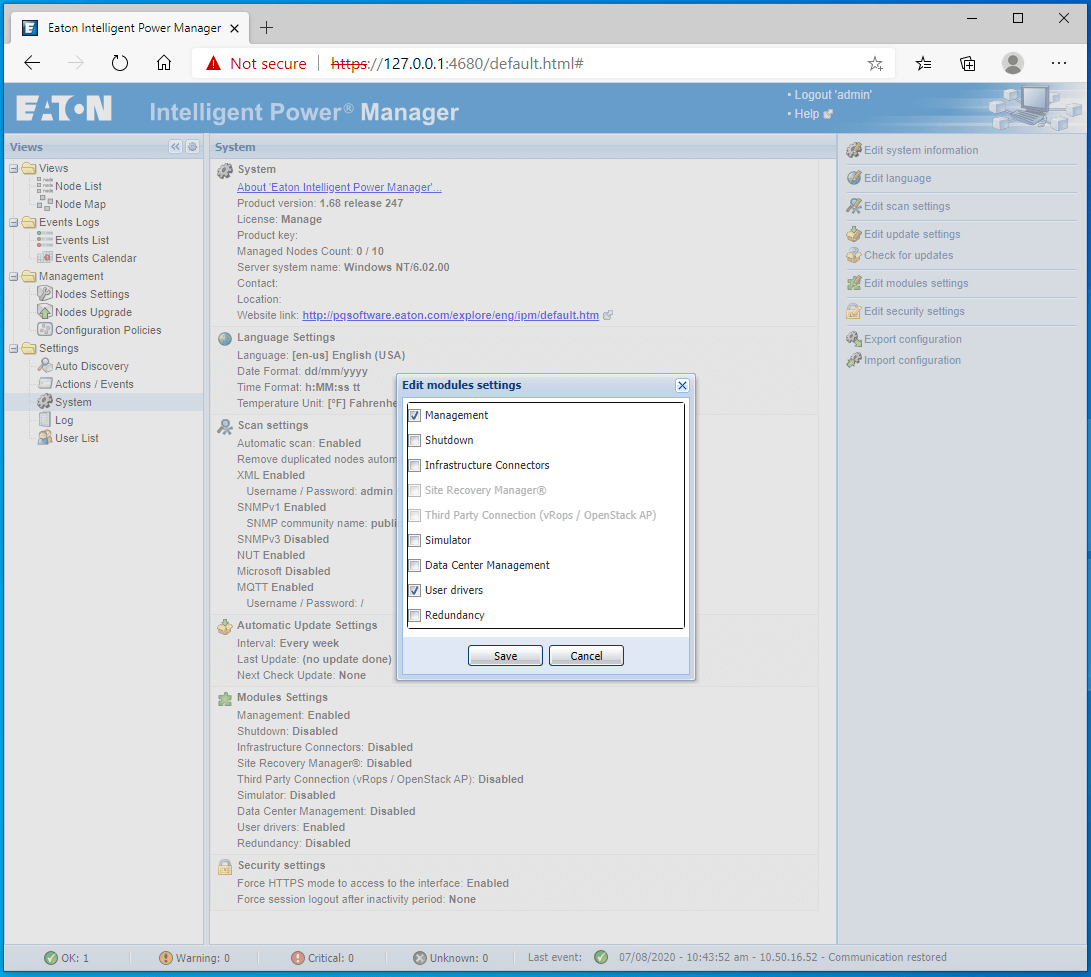Enable the Shutdown module checkbox

414,440
